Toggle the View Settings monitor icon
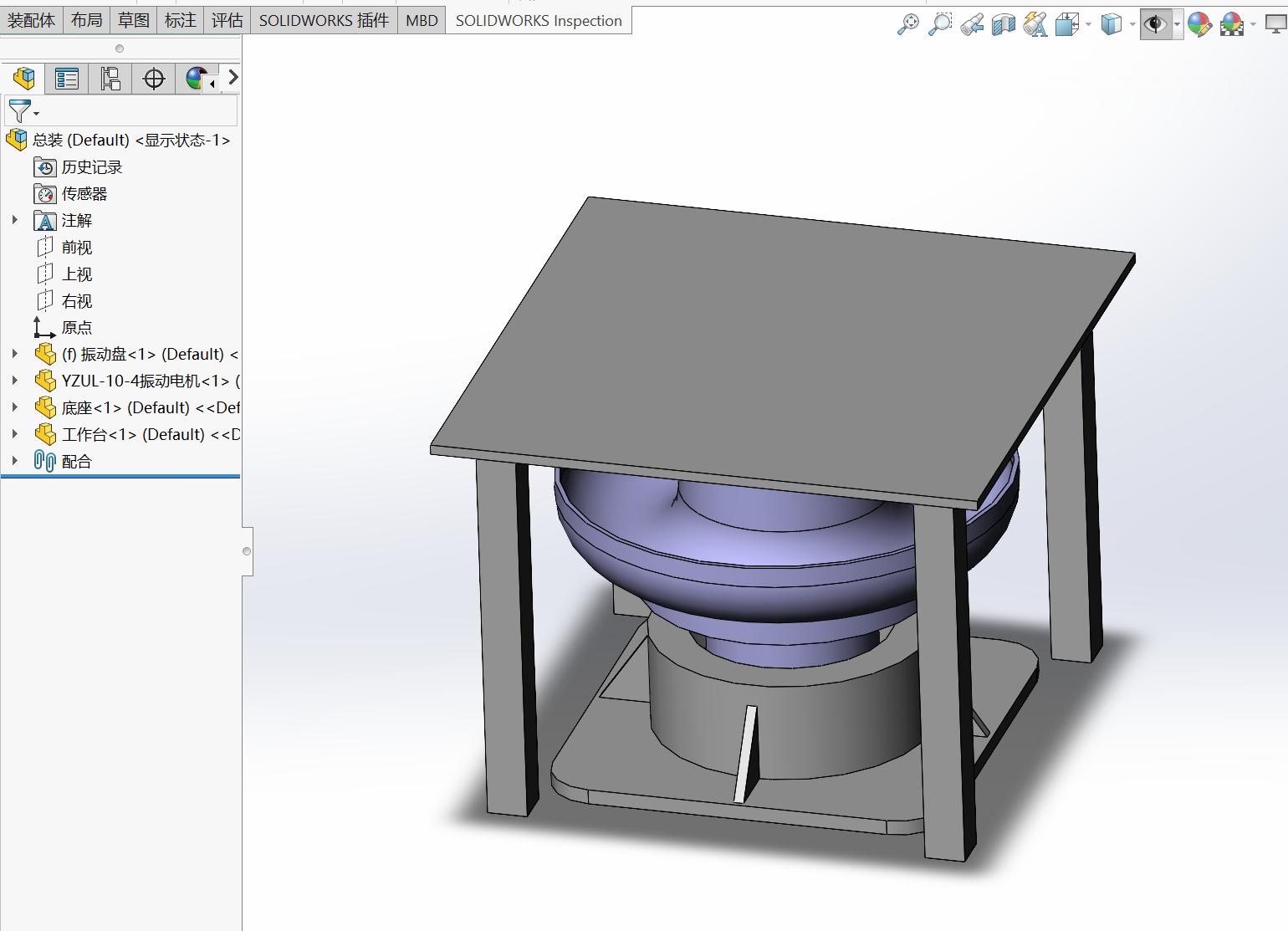Viewport: 1288px width, 931px height. [1275, 24]
